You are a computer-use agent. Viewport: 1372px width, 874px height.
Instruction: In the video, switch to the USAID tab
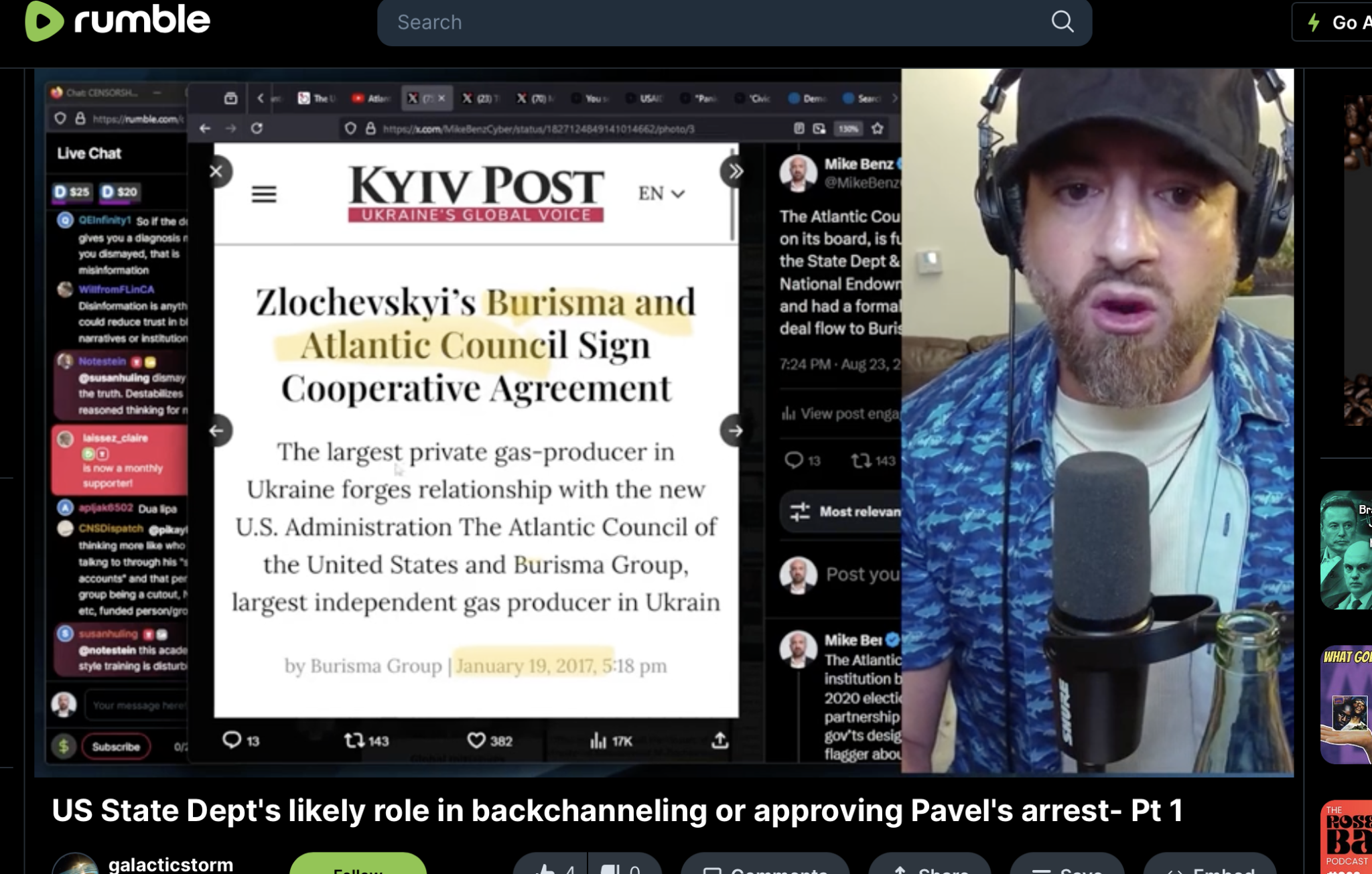[x=644, y=98]
